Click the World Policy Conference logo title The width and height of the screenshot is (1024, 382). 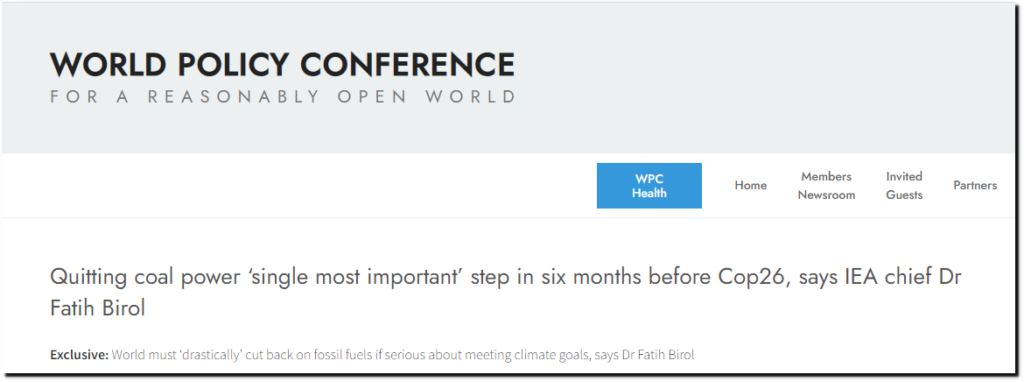[x=282, y=65]
